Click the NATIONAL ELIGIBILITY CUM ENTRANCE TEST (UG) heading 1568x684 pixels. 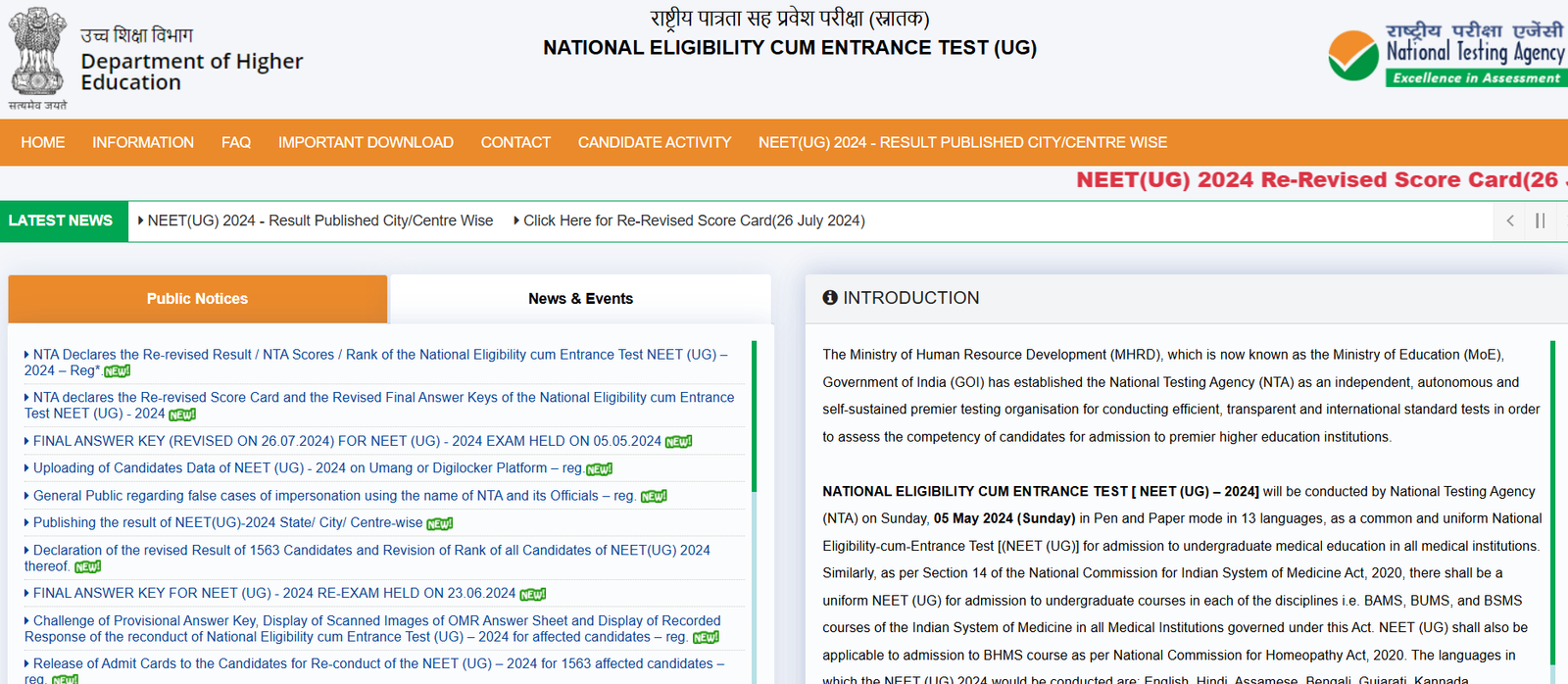790,48
